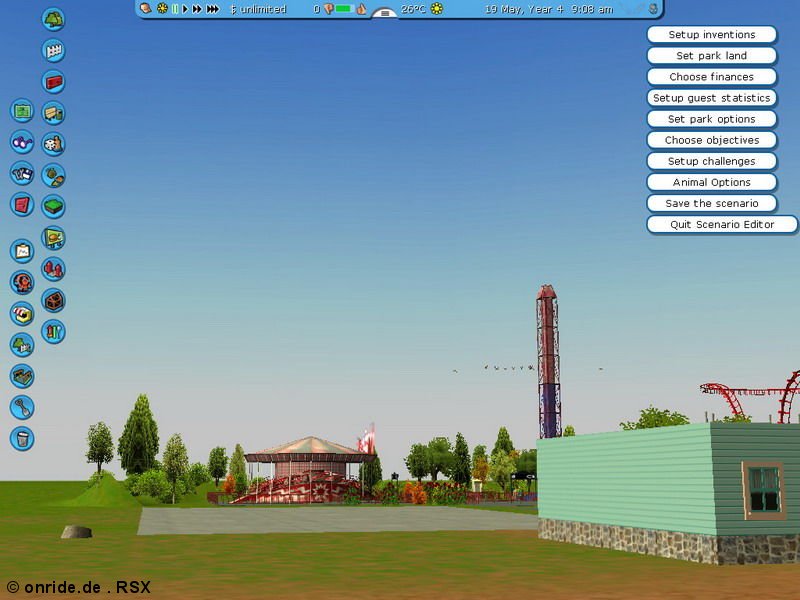Open Set park options
Image resolution: width=800 pixels, height=600 pixels.
[712, 119]
